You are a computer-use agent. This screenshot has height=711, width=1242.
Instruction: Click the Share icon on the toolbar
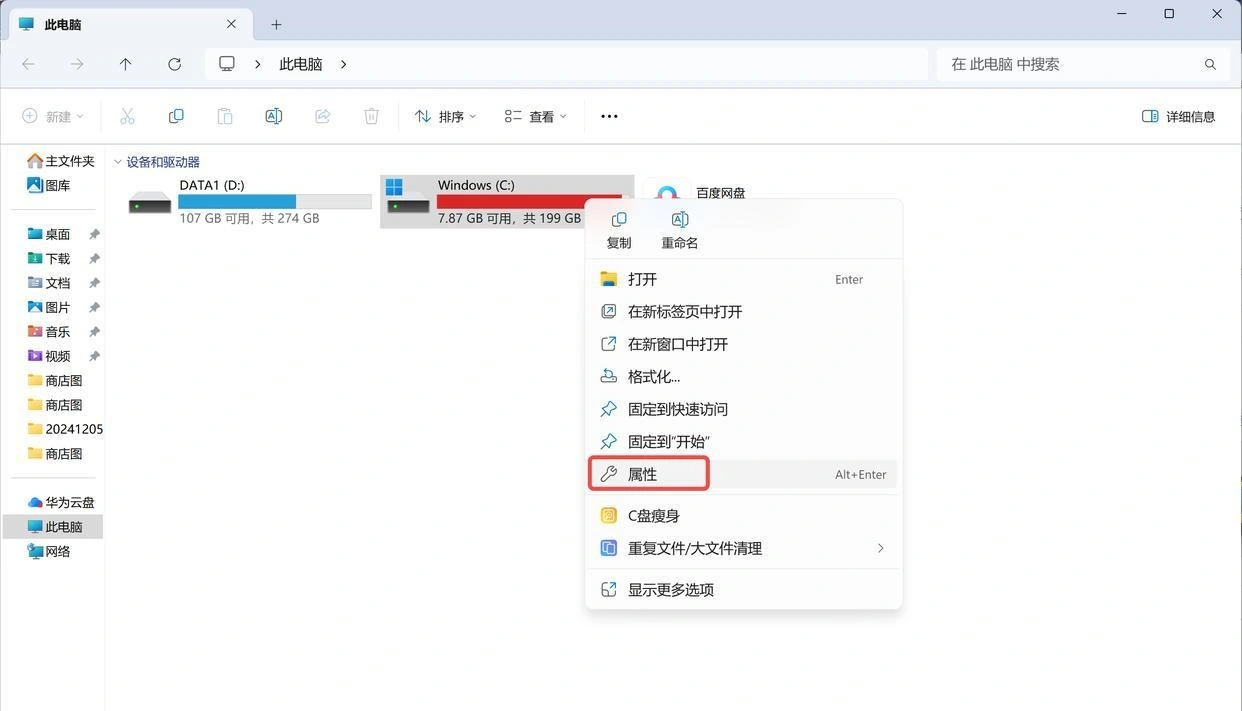tap(322, 116)
